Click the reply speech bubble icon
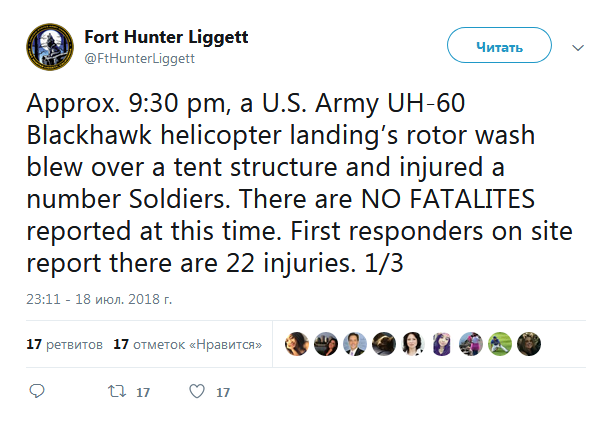 pos(37,391)
